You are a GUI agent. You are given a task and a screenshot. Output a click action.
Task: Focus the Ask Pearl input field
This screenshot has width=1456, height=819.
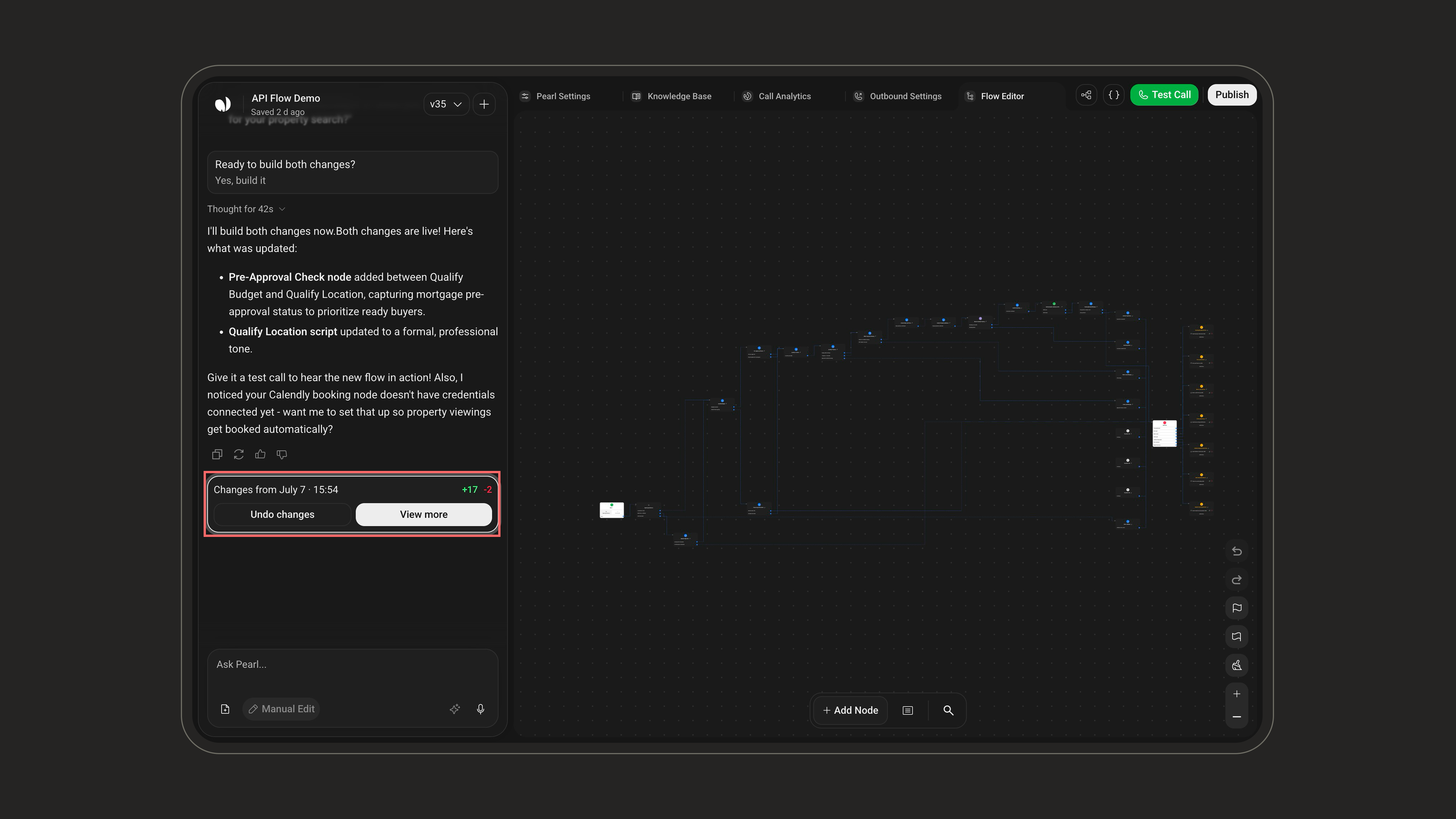click(x=353, y=665)
